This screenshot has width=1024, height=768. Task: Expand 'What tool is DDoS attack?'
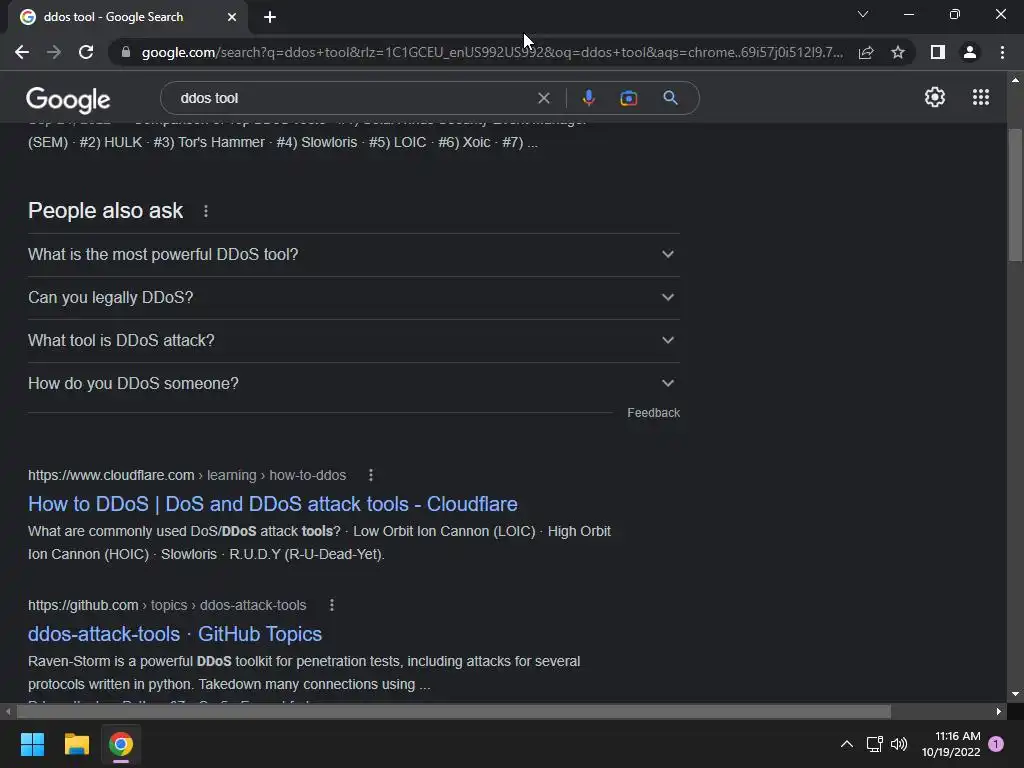tap(353, 340)
